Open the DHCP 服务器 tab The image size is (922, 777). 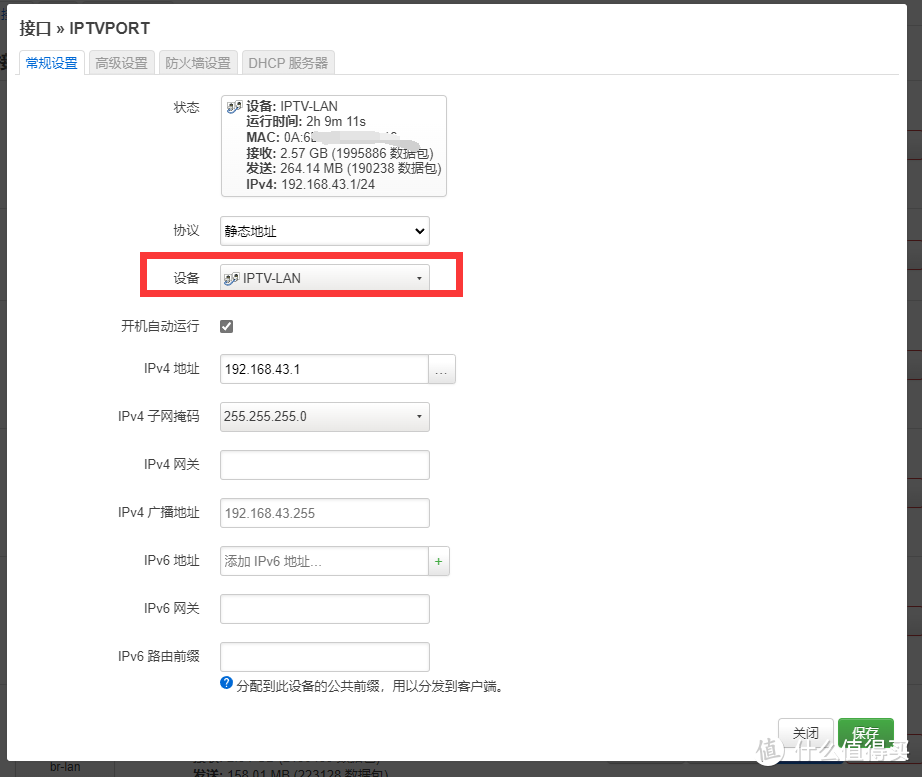click(288, 62)
